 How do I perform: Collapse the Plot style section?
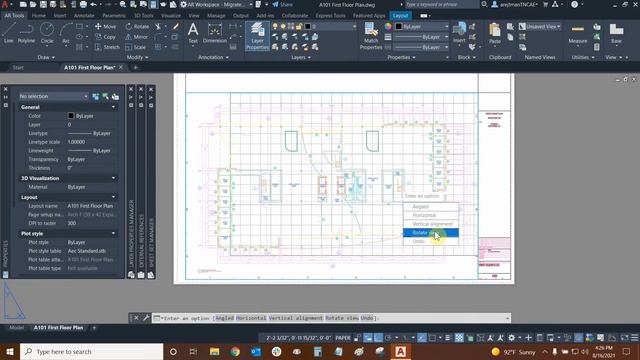coord(113,233)
